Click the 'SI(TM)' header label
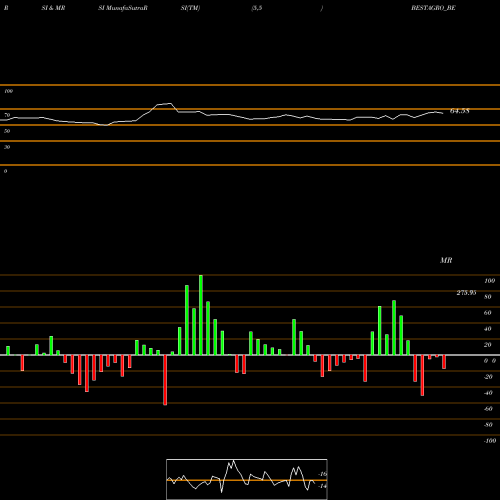Image resolution: width=500 pixels, height=500 pixels. (x=190, y=8)
